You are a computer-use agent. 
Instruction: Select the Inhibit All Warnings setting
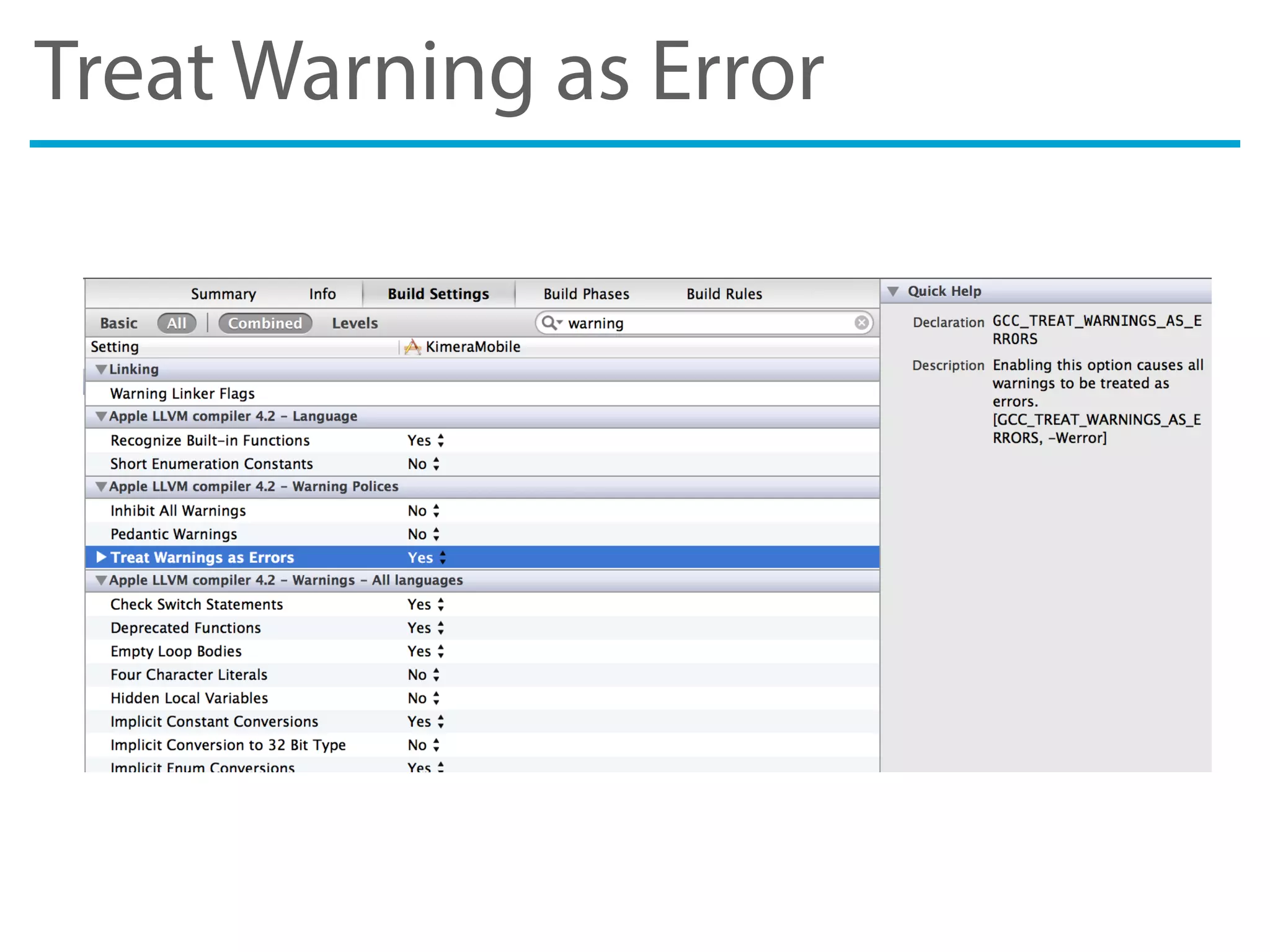(x=178, y=511)
